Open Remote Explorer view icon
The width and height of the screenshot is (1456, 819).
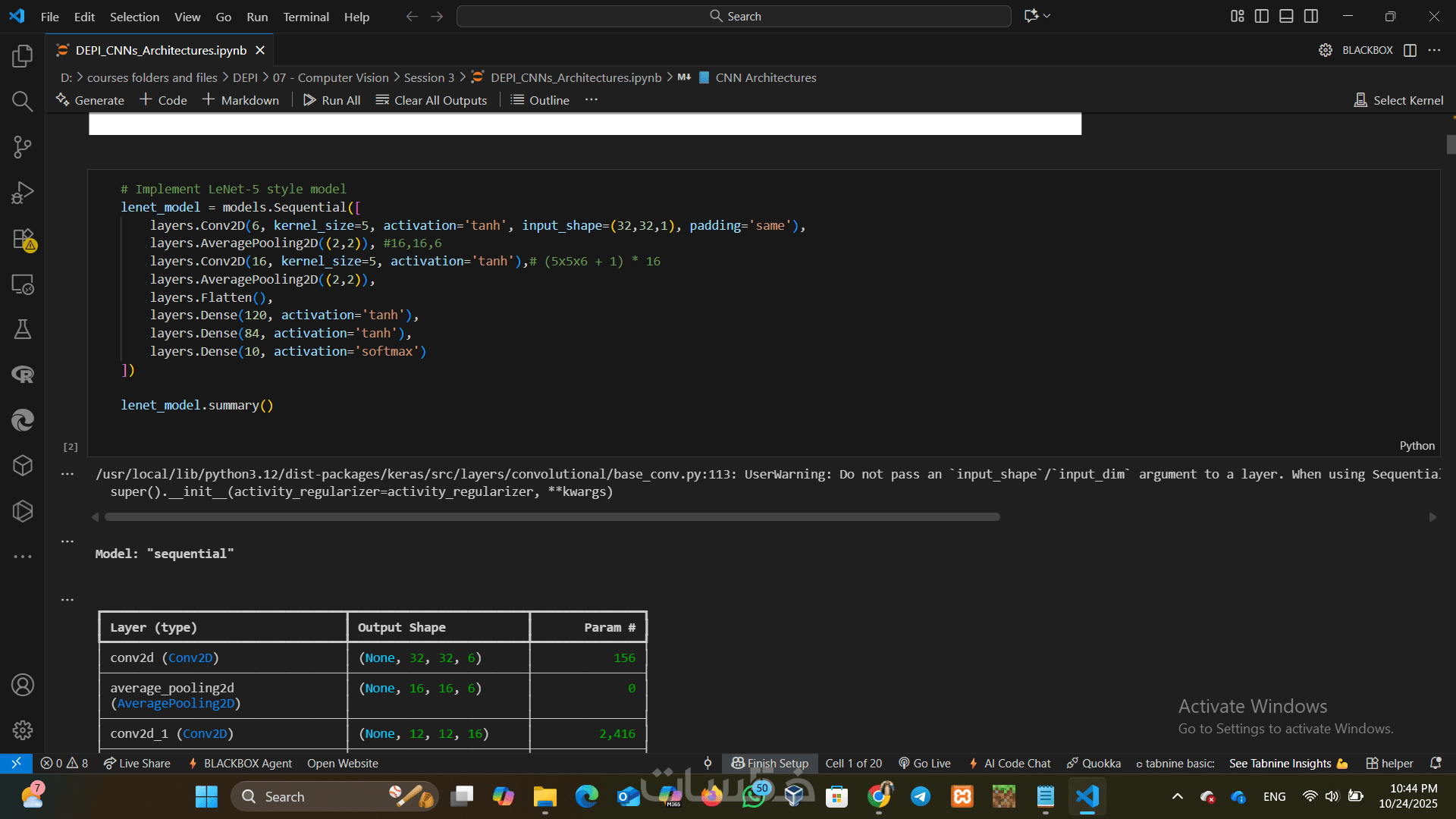[23, 284]
